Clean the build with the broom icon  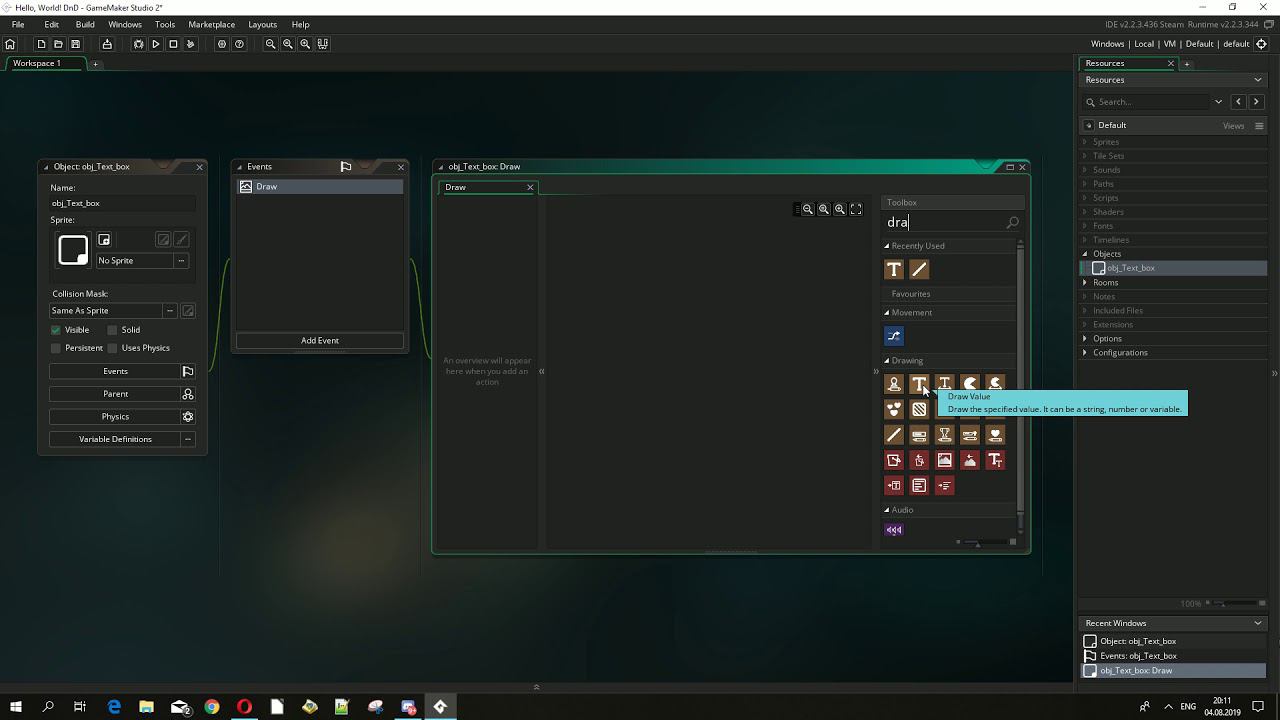pyautogui.click(x=190, y=44)
